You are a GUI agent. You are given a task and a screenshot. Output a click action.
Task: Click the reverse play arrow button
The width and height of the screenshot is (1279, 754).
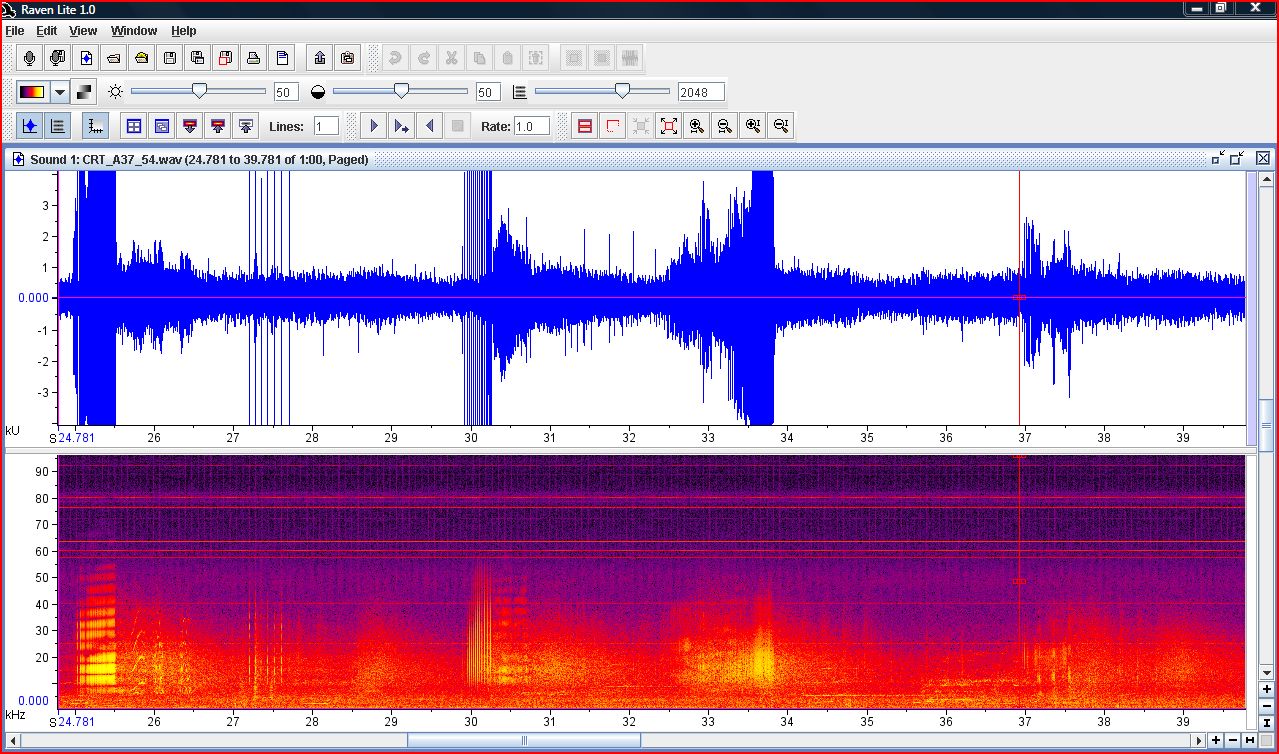[x=429, y=126]
